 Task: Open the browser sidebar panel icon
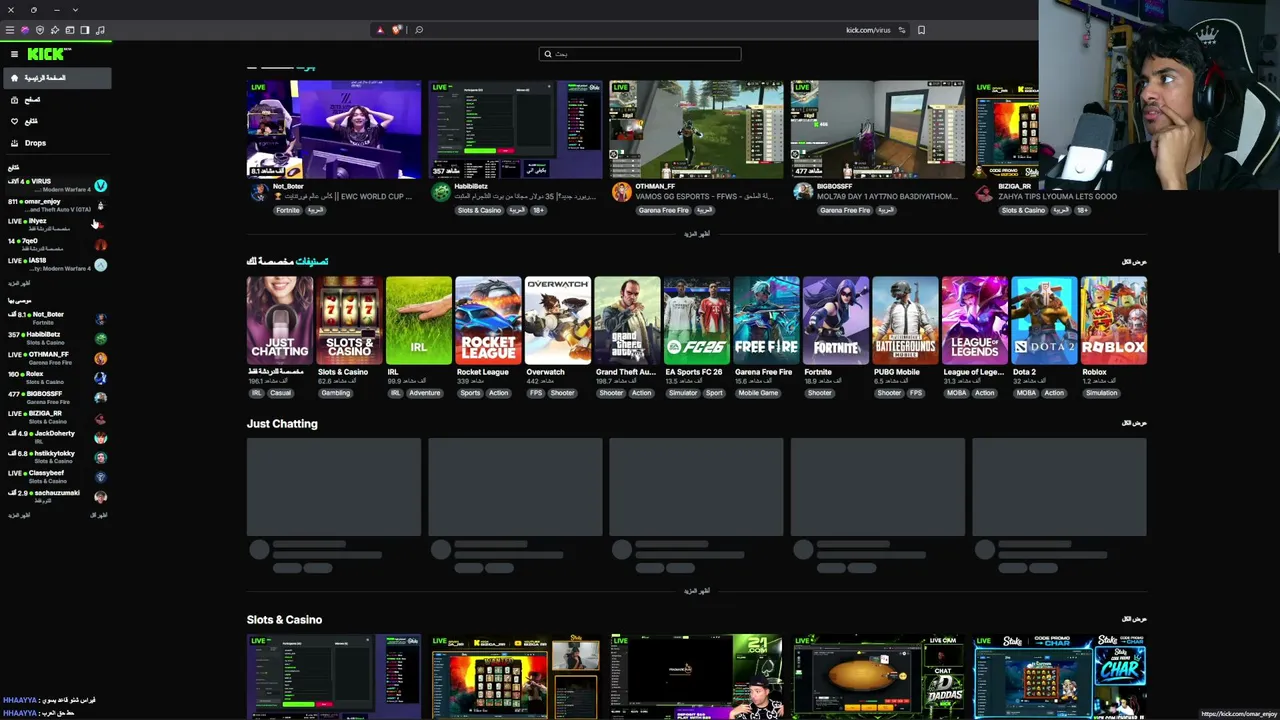tap(85, 30)
